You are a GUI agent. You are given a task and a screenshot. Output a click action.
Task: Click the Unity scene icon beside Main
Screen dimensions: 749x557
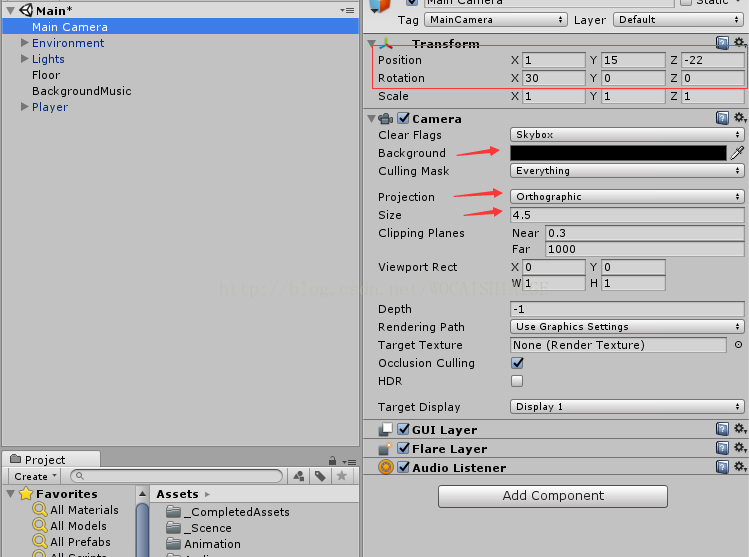pyautogui.click(x=26, y=10)
